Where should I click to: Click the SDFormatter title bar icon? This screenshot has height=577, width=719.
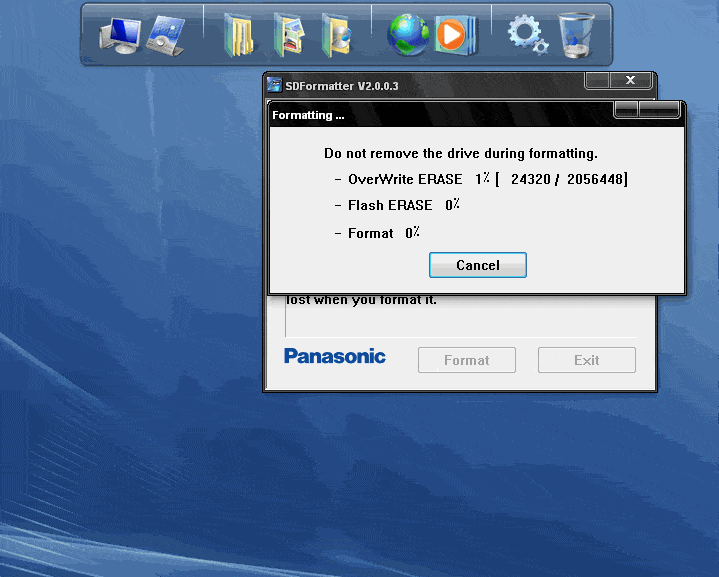point(274,85)
